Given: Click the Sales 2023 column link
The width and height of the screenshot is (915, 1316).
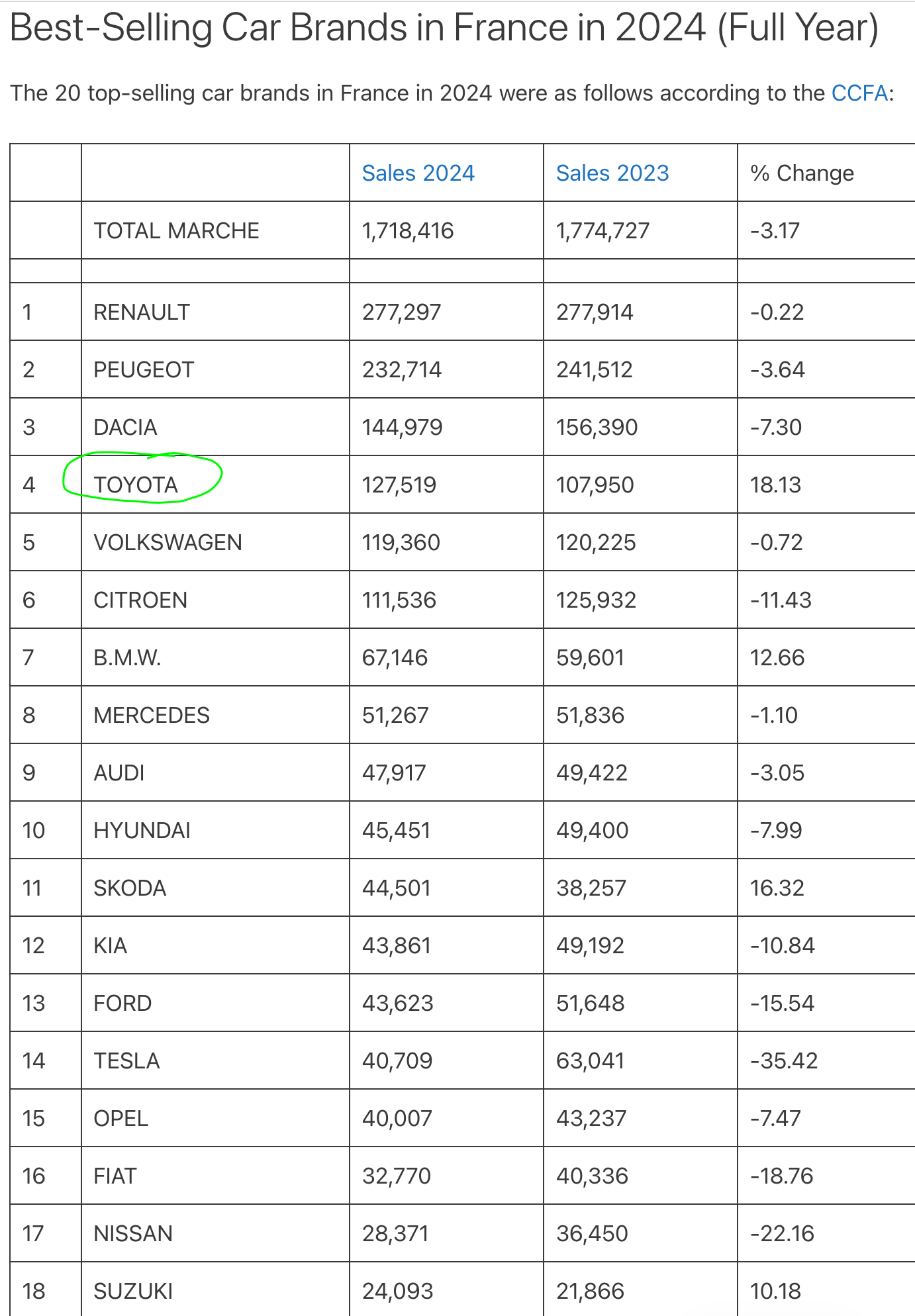Looking at the screenshot, I should [612, 173].
